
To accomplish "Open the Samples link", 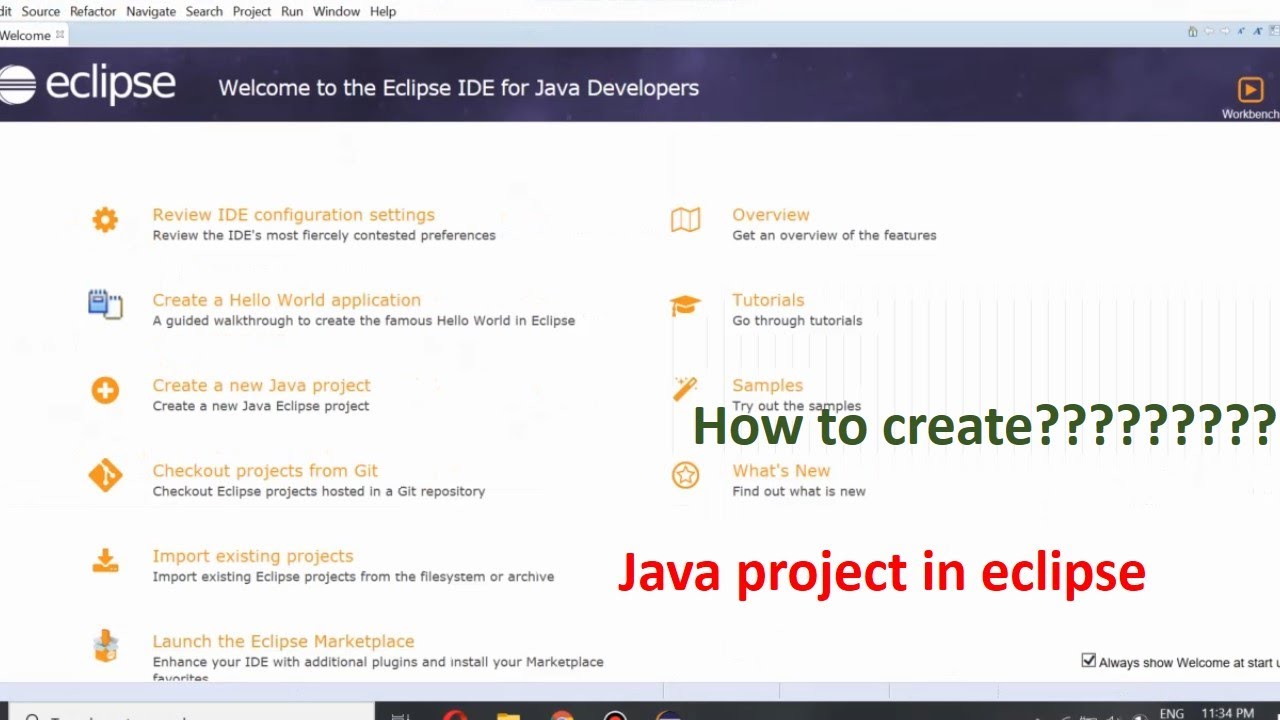I will (x=768, y=385).
